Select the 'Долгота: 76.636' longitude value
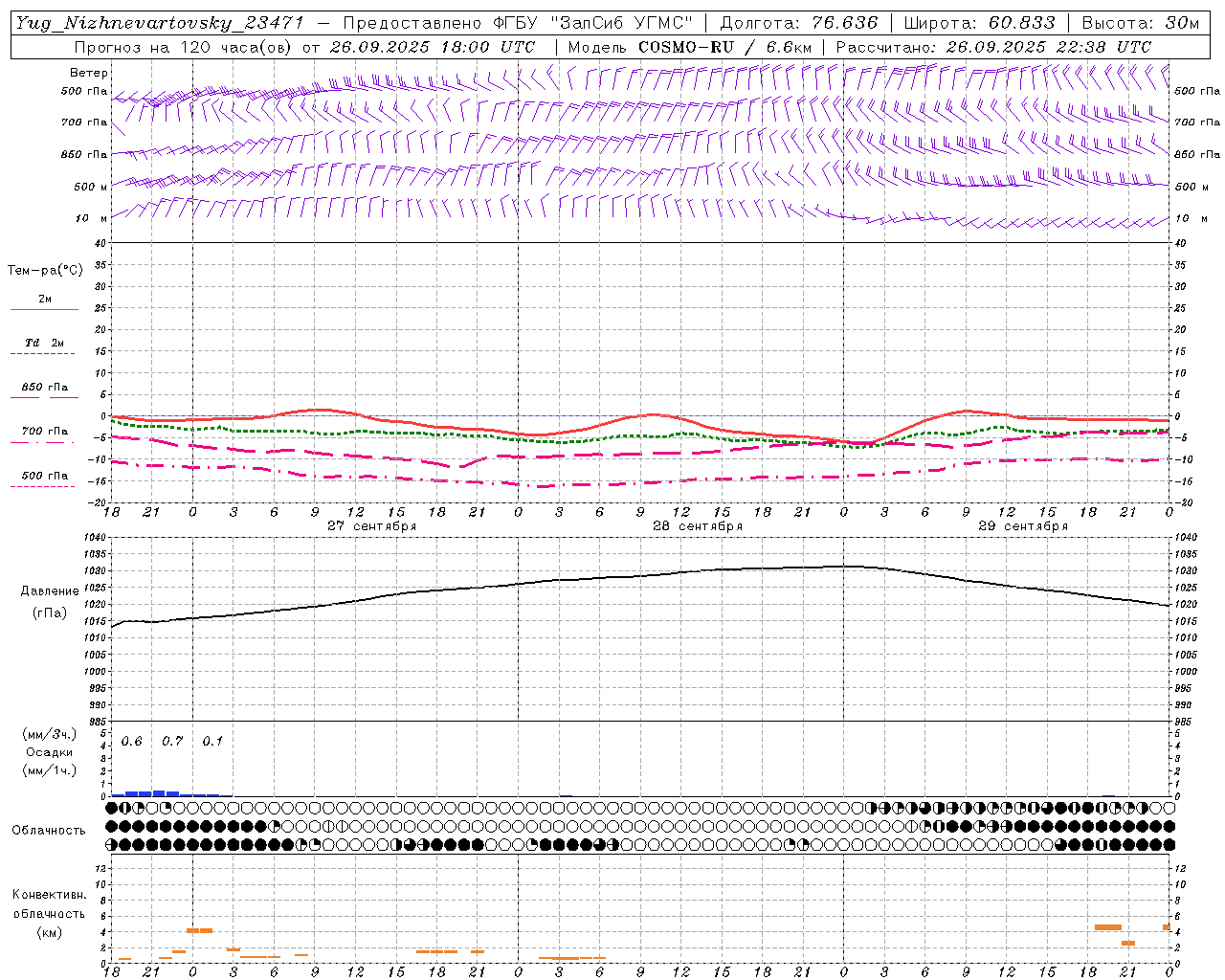This screenshot has height=980, width=1225. [798, 23]
